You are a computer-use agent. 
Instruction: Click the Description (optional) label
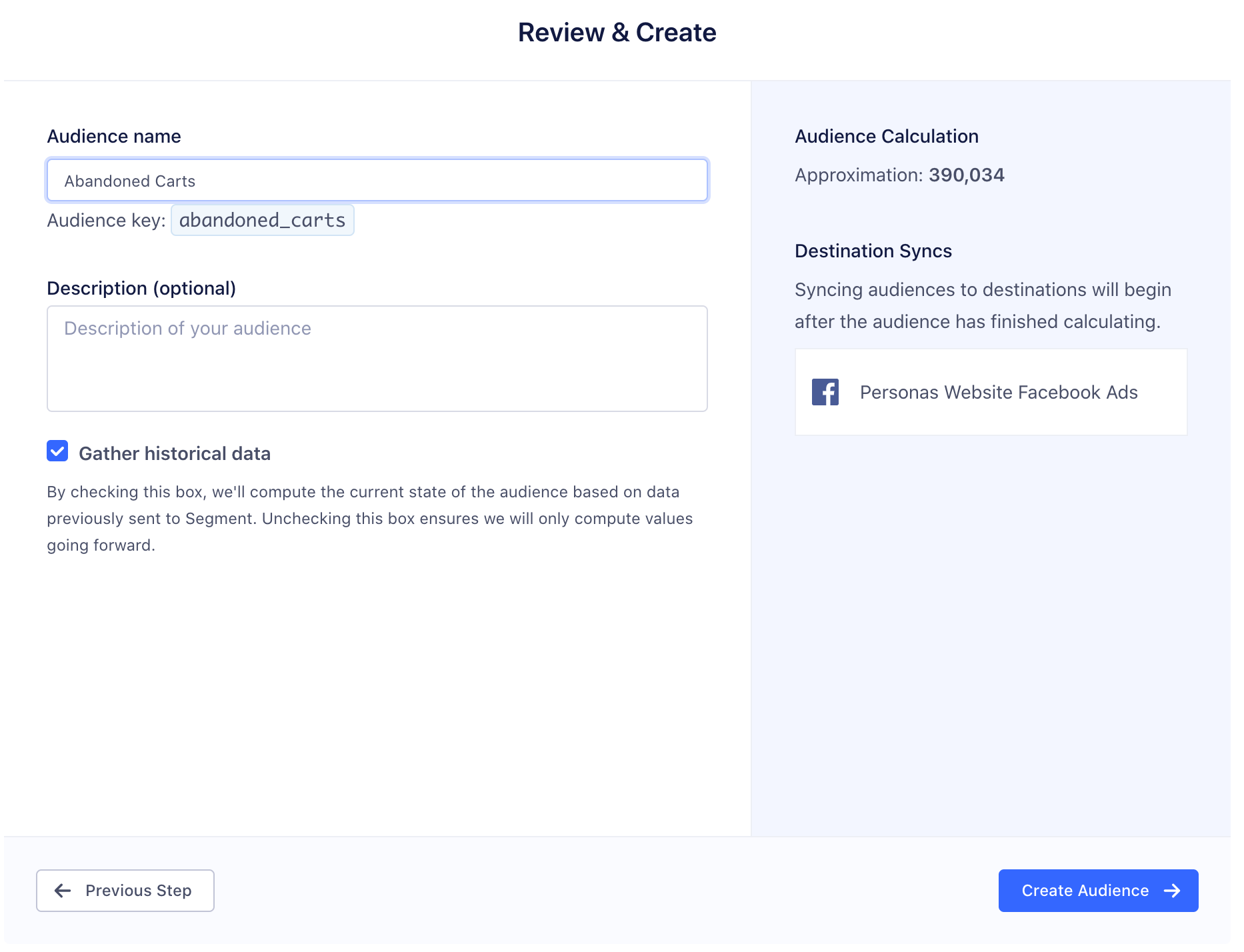141,288
